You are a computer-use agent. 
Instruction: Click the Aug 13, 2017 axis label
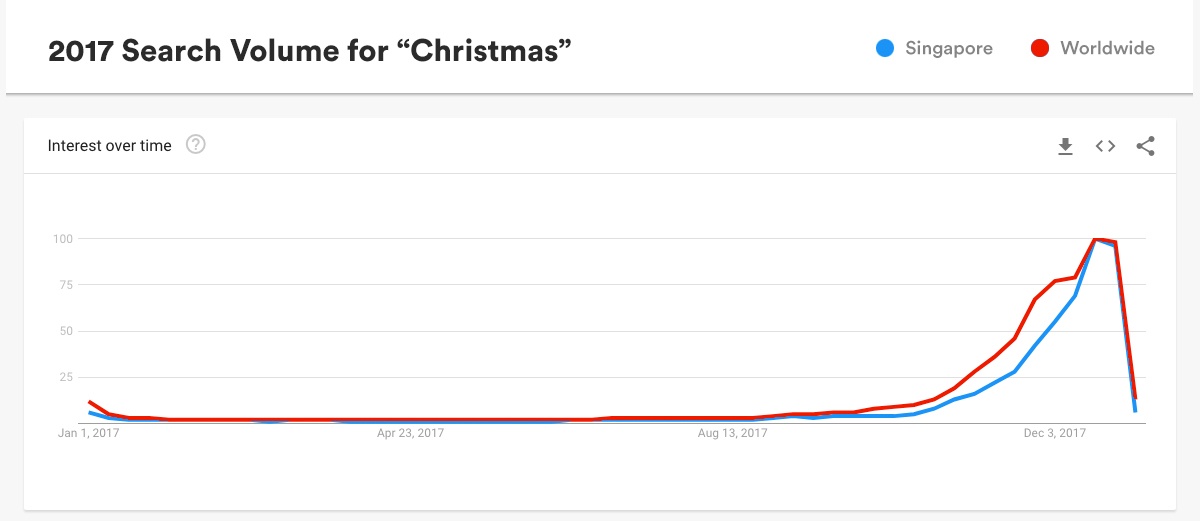pyautogui.click(x=732, y=433)
